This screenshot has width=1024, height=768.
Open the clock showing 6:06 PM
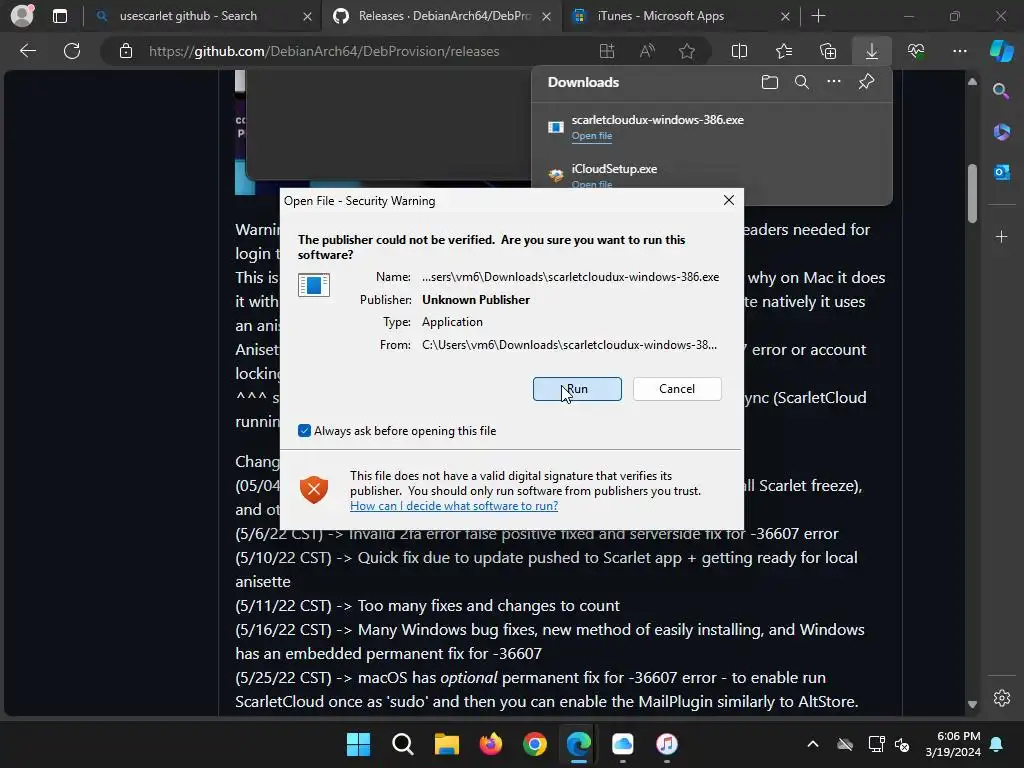pos(953,744)
